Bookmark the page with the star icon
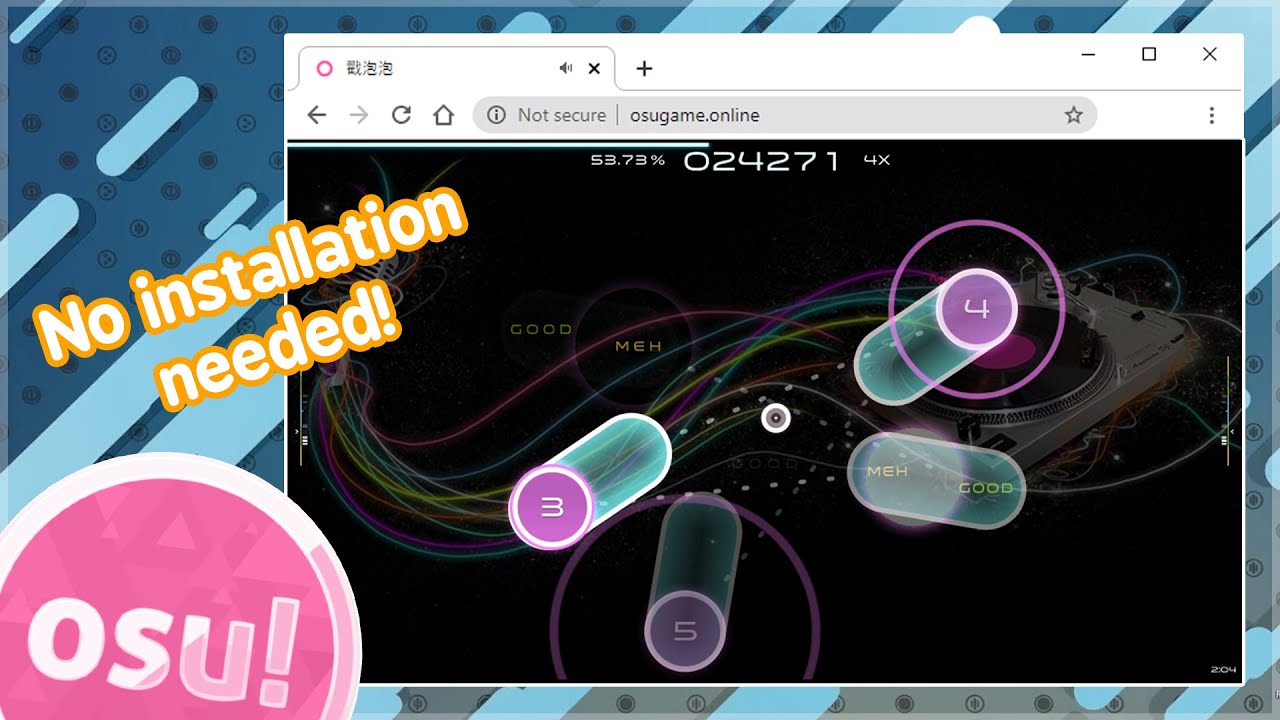This screenshot has width=1280, height=720. 1073,115
